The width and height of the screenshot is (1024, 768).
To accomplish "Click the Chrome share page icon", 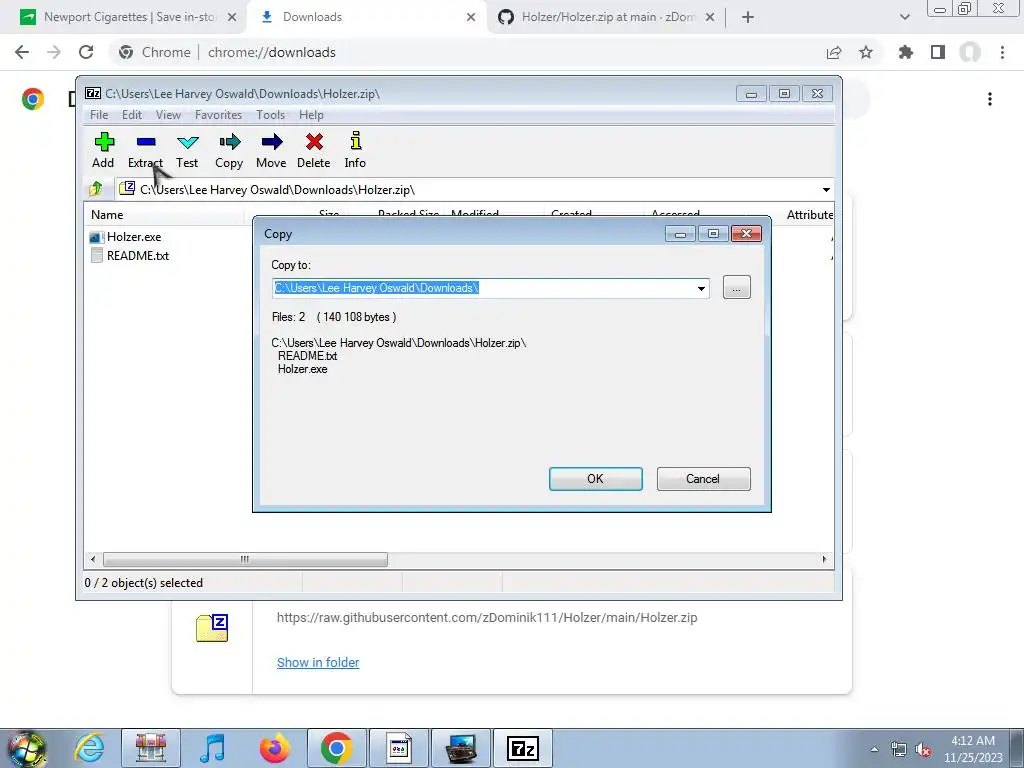I will pyautogui.click(x=834, y=52).
